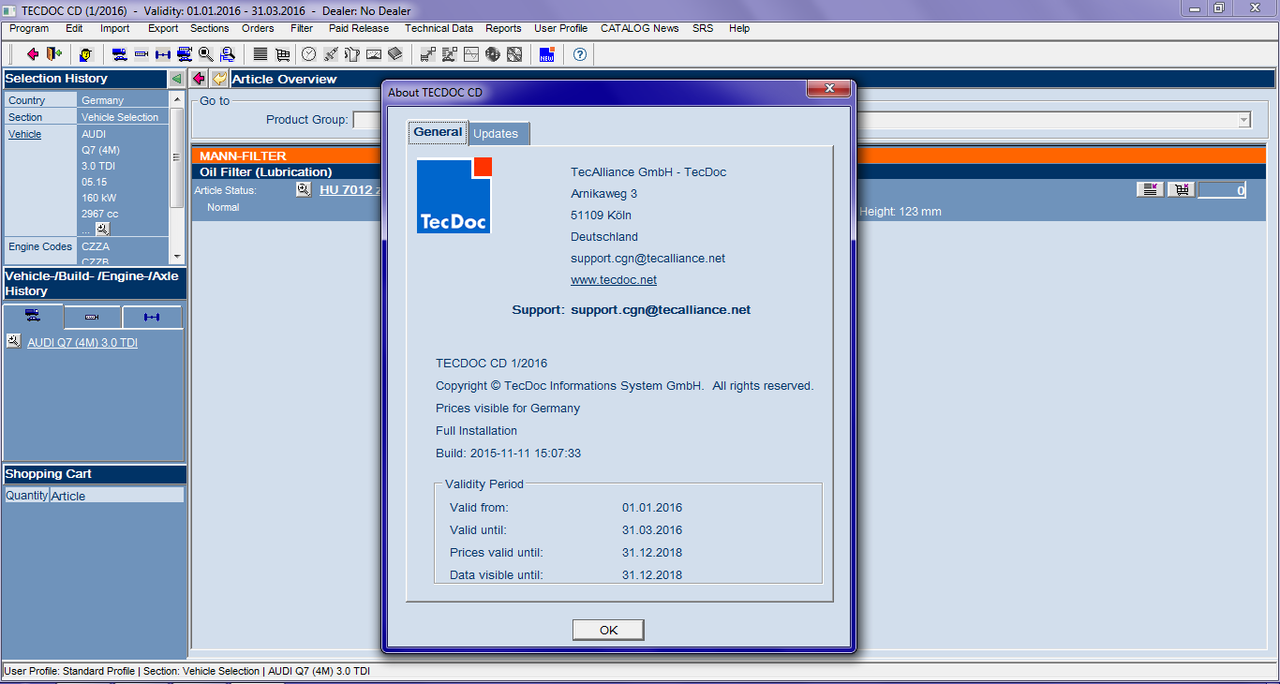
Task: Click the add-to-list icon in article row
Action: 1150,189
